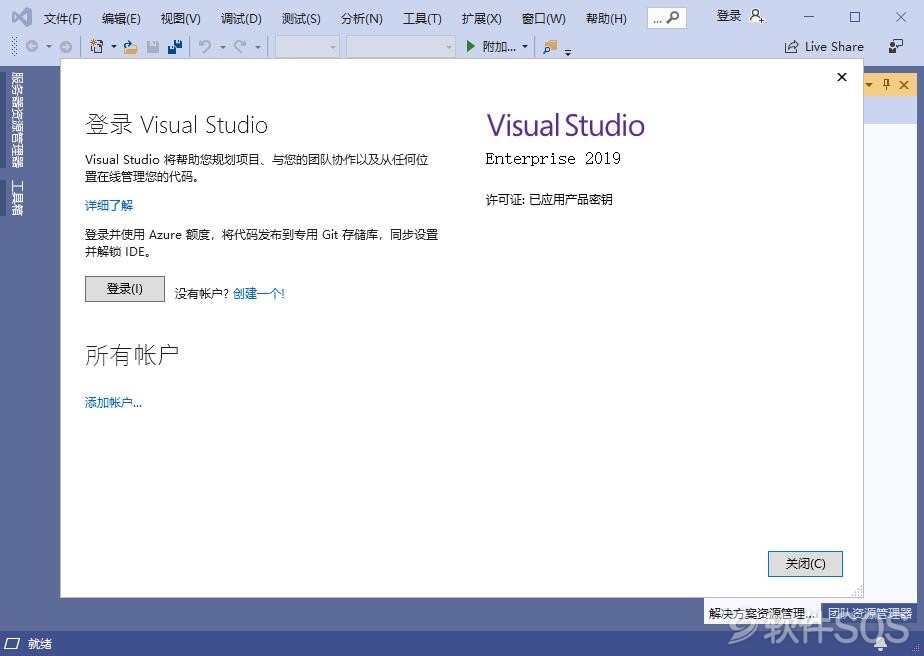This screenshot has height=656, width=924.
Task: Expand the New Project dropdown arrow
Action: [113, 47]
